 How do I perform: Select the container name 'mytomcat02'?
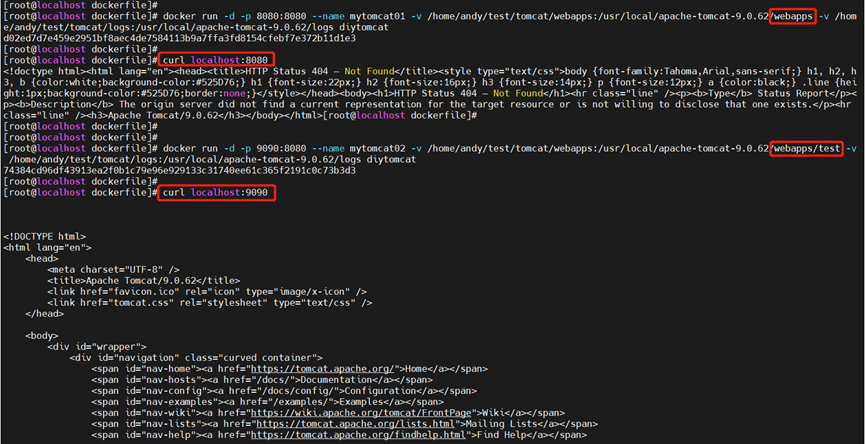[x=378, y=148]
